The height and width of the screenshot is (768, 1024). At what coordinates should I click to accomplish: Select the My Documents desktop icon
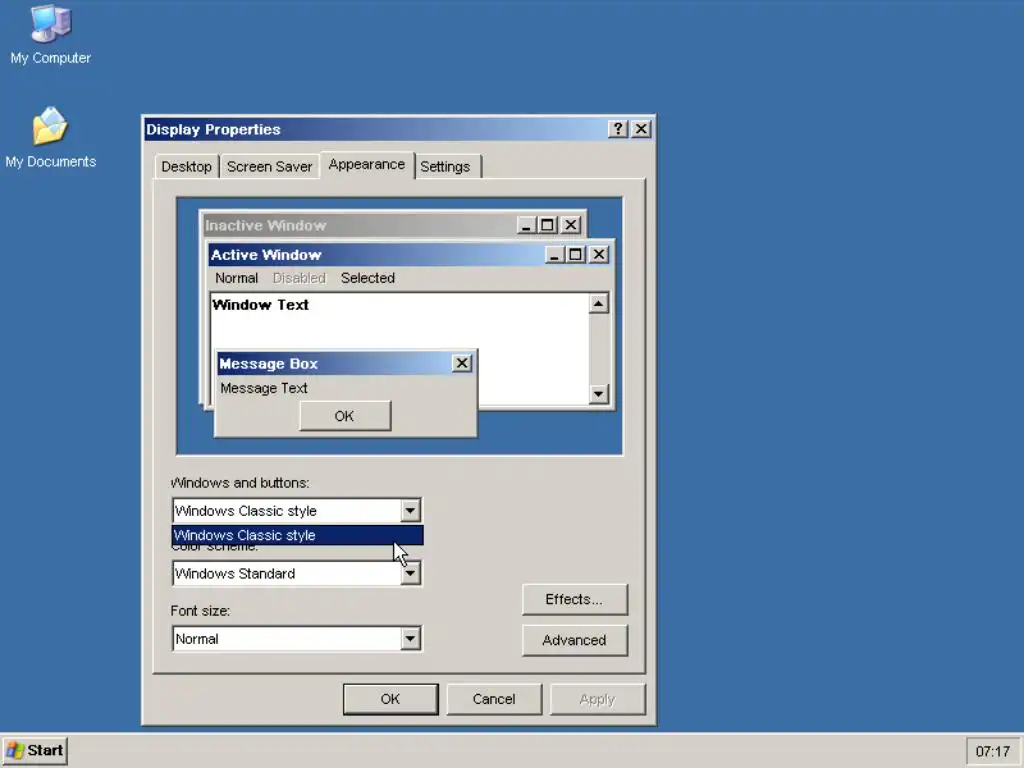(x=50, y=137)
